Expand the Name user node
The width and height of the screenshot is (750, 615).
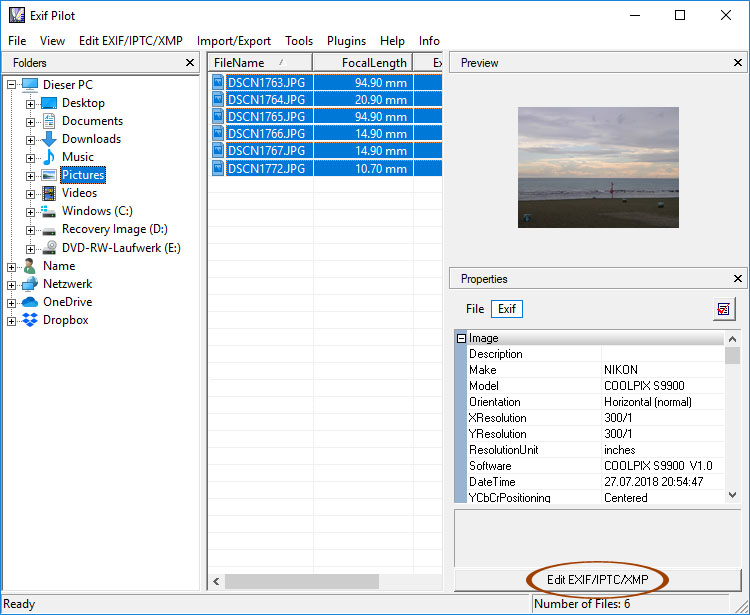(x=11, y=267)
